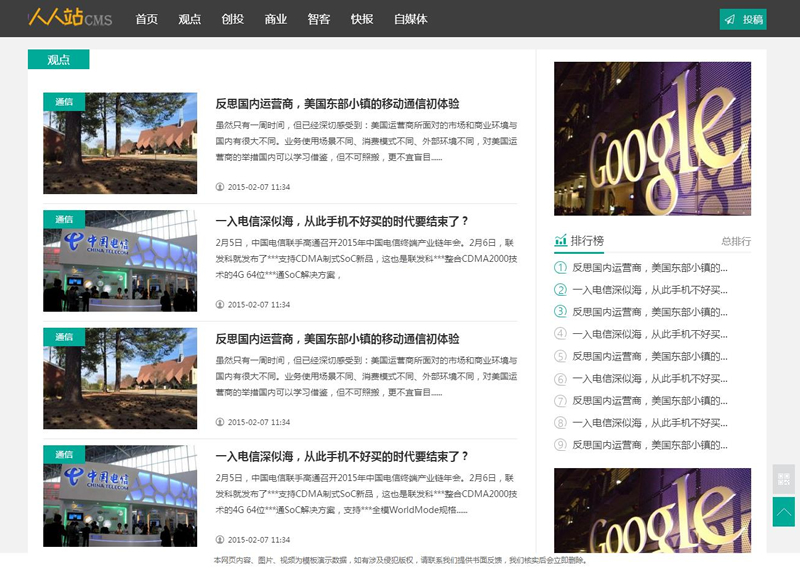800x568 pixels.
Task: Navigate to 自媒体 in top menu
Action: [x=411, y=19]
